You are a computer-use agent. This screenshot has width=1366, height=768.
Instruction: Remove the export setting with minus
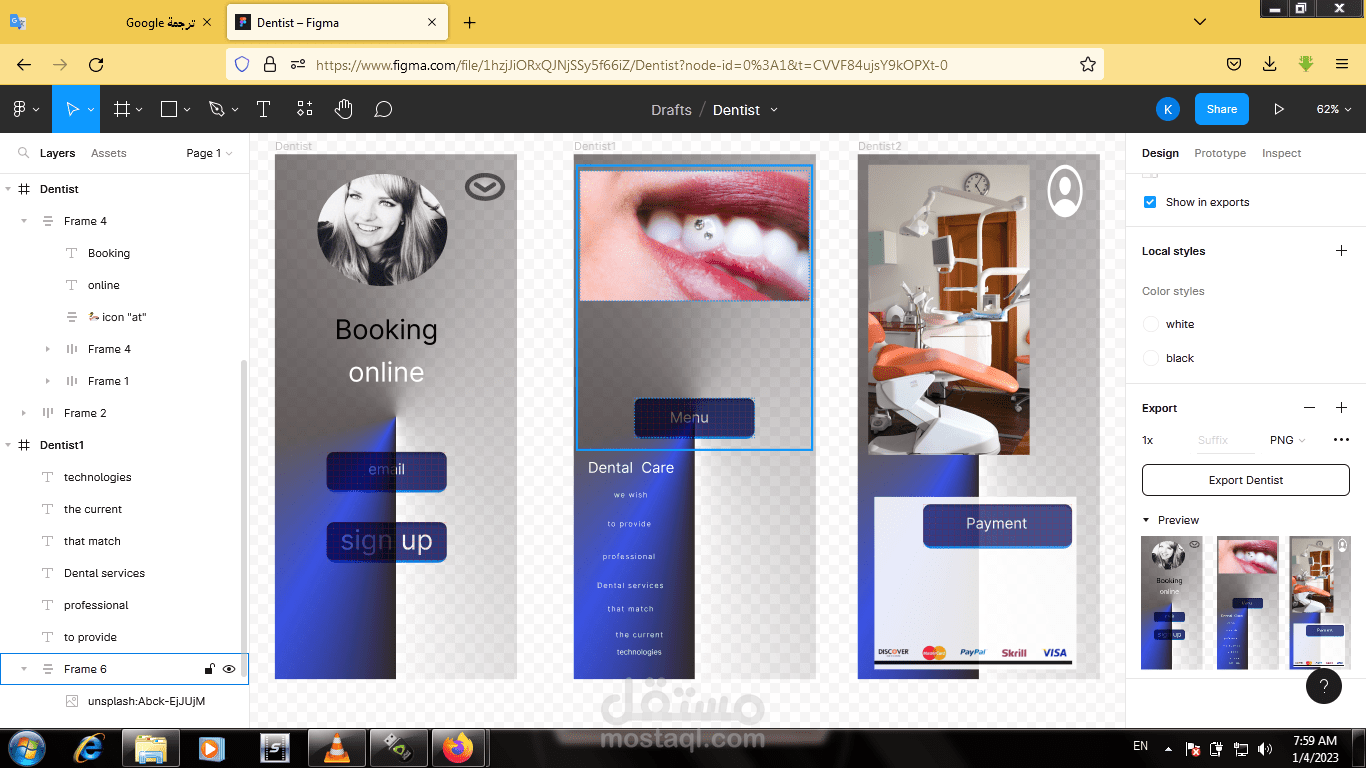tap(1310, 408)
